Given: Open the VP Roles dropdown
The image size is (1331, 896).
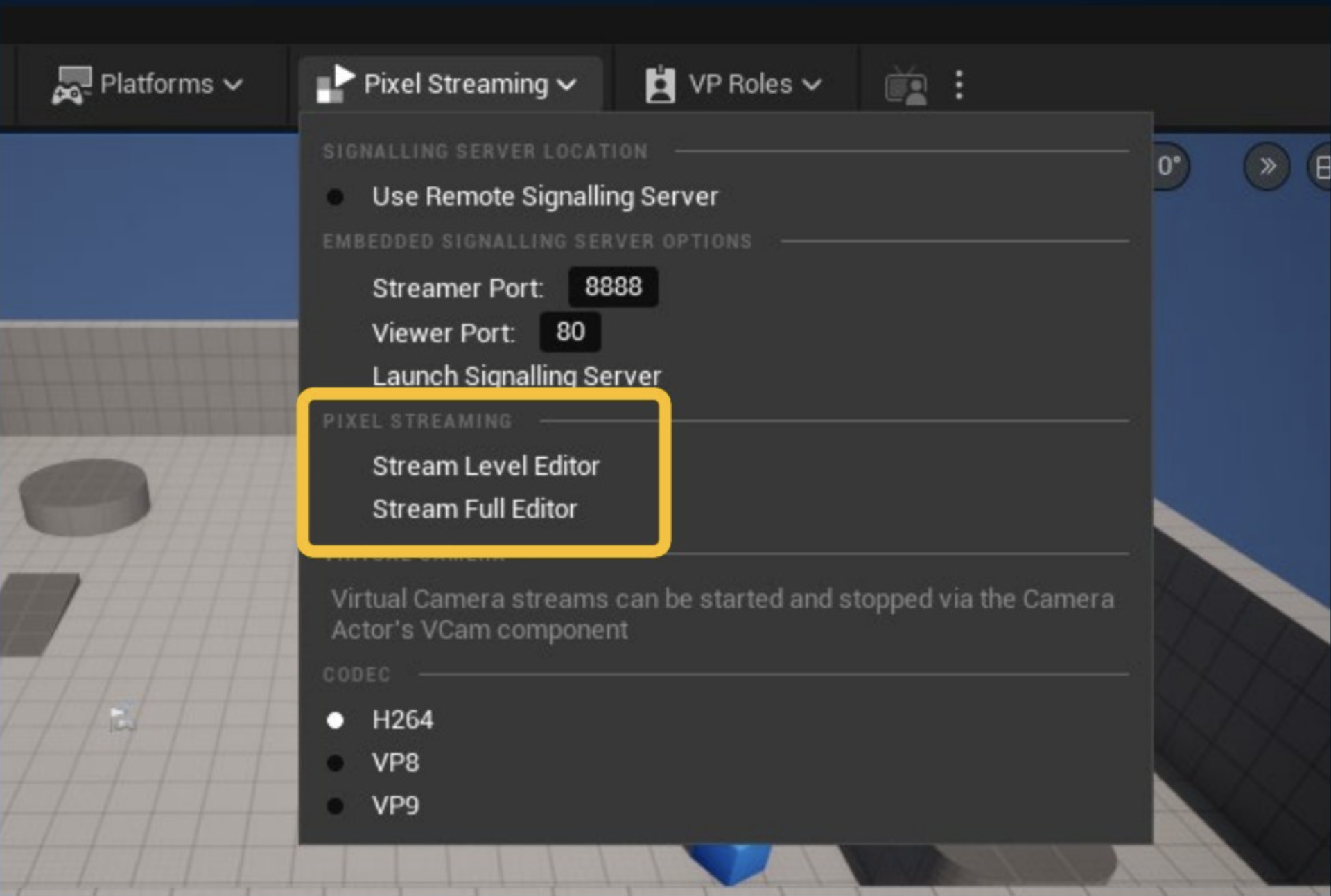Looking at the screenshot, I should [x=735, y=85].
